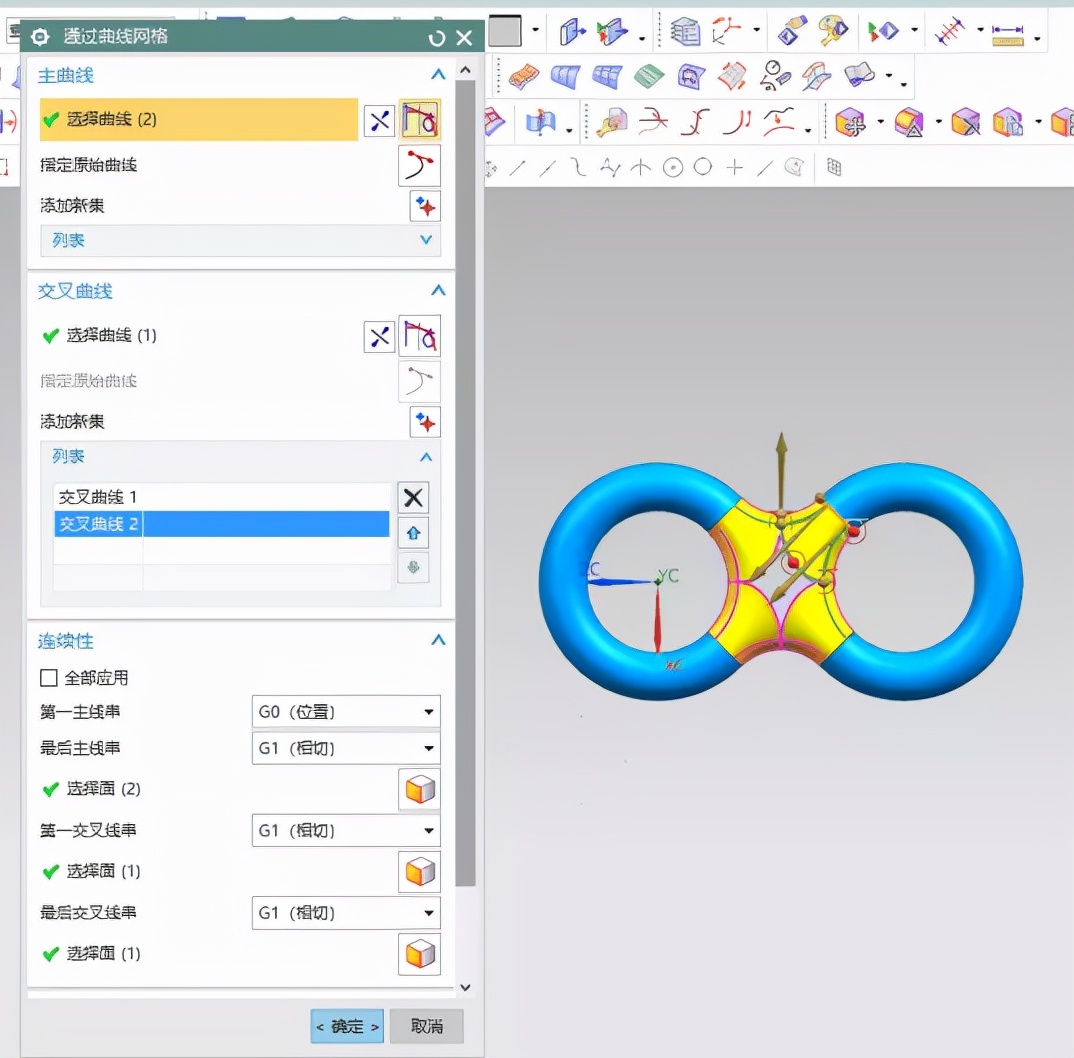Viewport: 1074px width, 1058px height.
Task: Click the dialog vertical scrollbar
Action: [x=465, y=480]
